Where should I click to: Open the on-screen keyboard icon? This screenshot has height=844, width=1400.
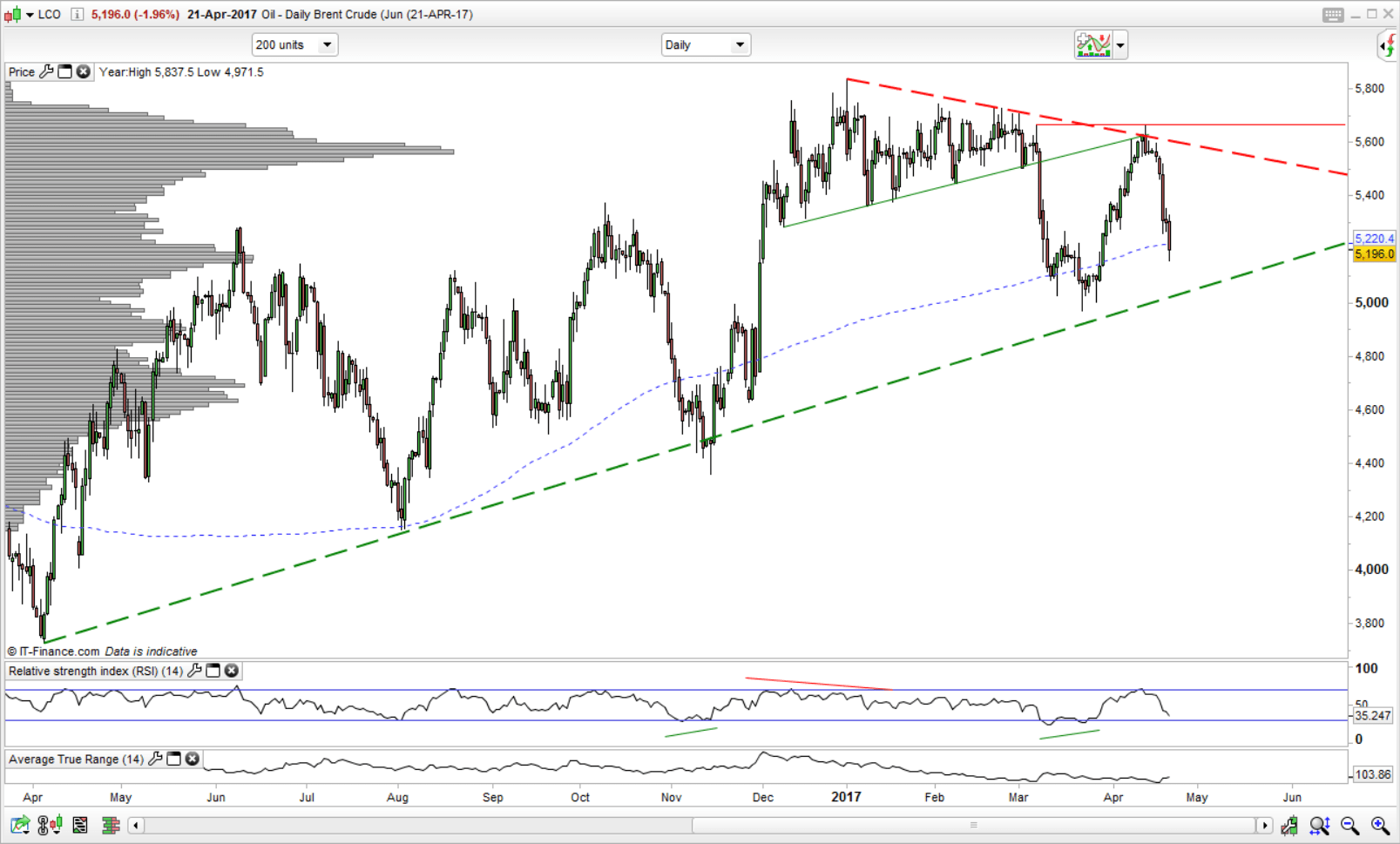[1332, 15]
